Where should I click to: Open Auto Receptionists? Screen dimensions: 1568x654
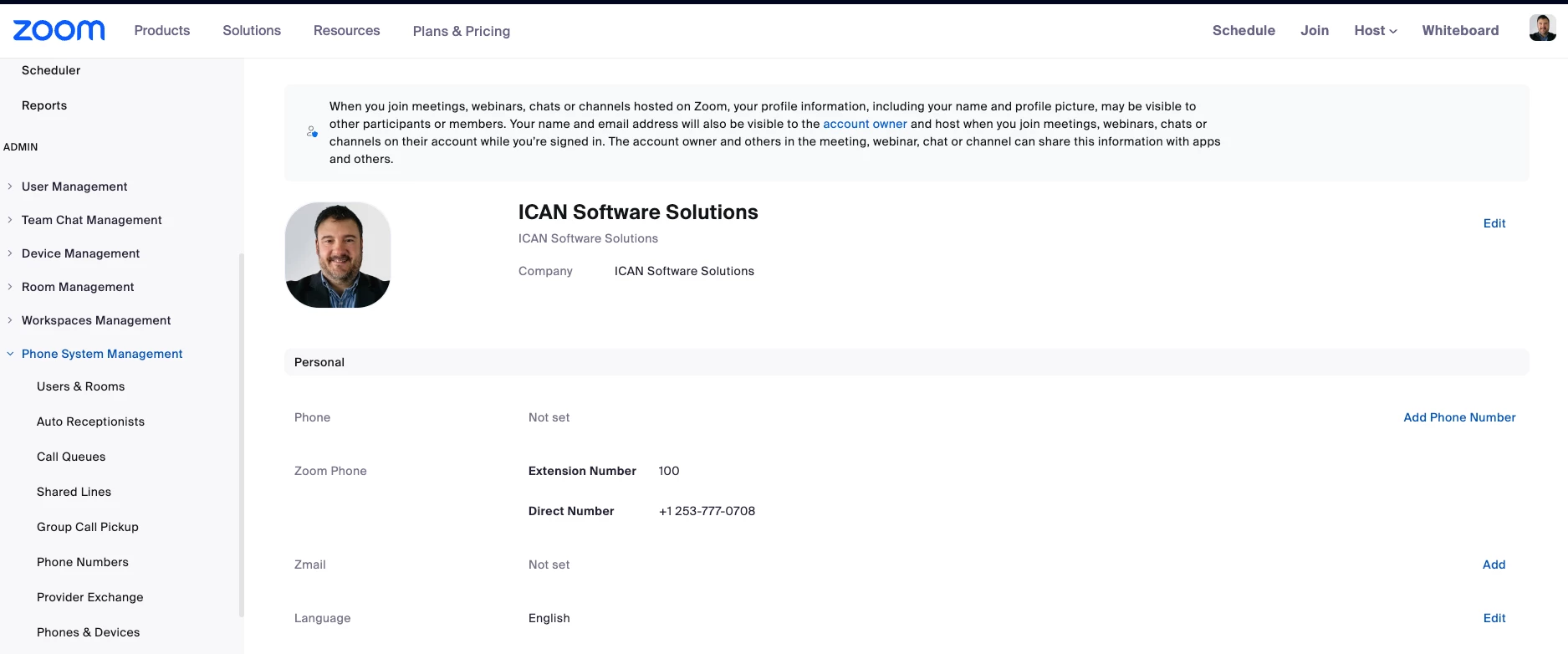coord(90,422)
